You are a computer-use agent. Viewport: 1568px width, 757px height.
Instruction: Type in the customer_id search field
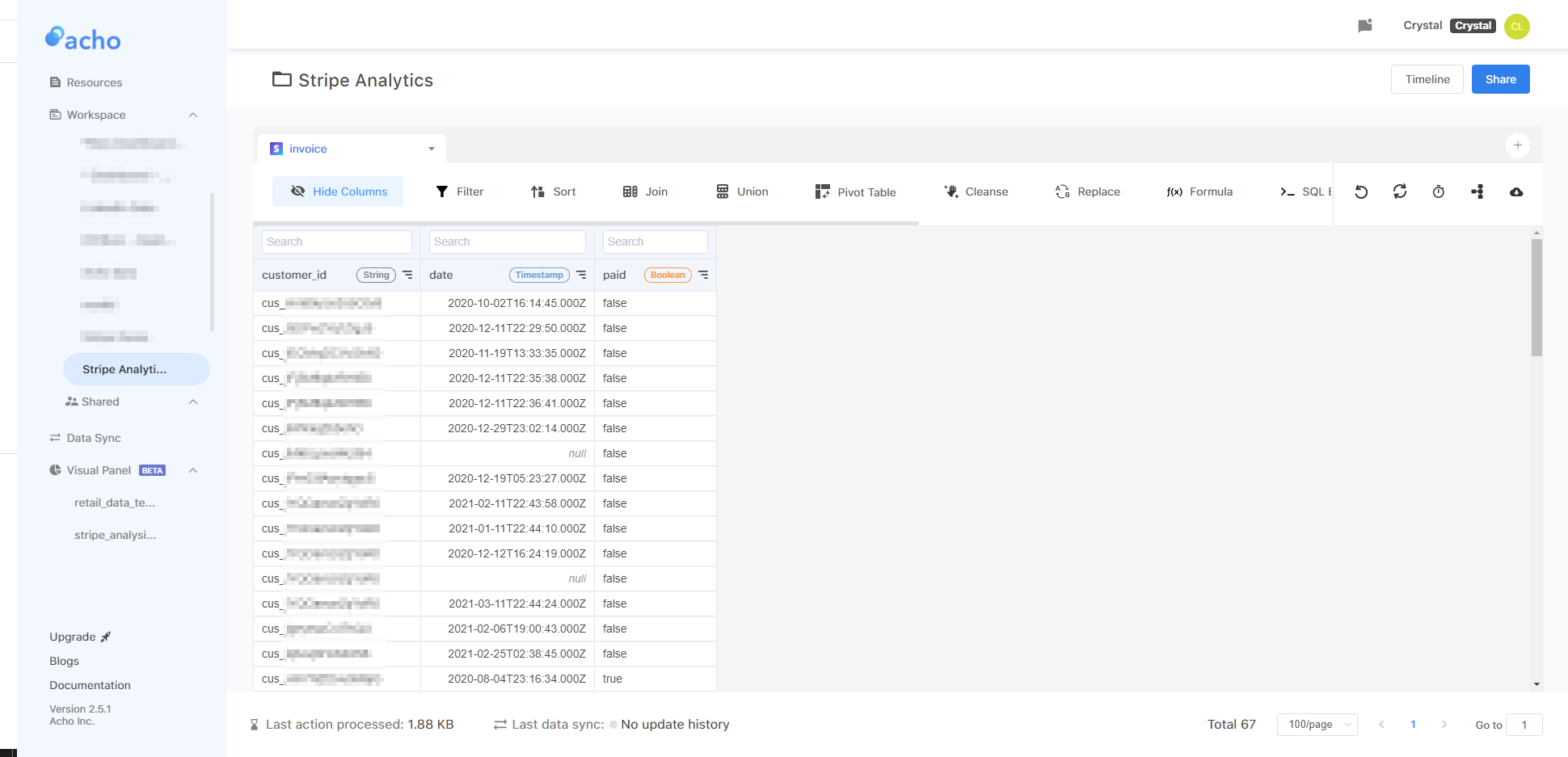click(336, 242)
